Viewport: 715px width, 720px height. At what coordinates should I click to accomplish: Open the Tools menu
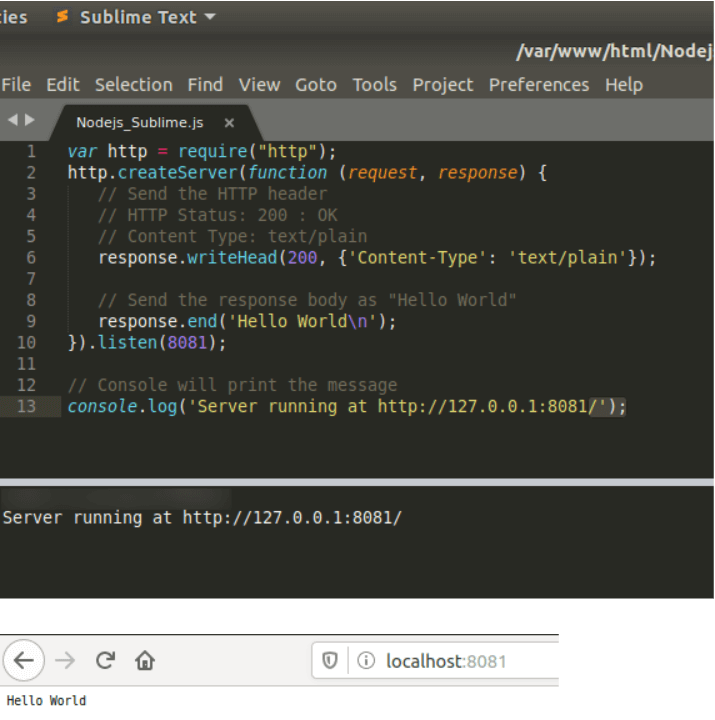tap(375, 85)
